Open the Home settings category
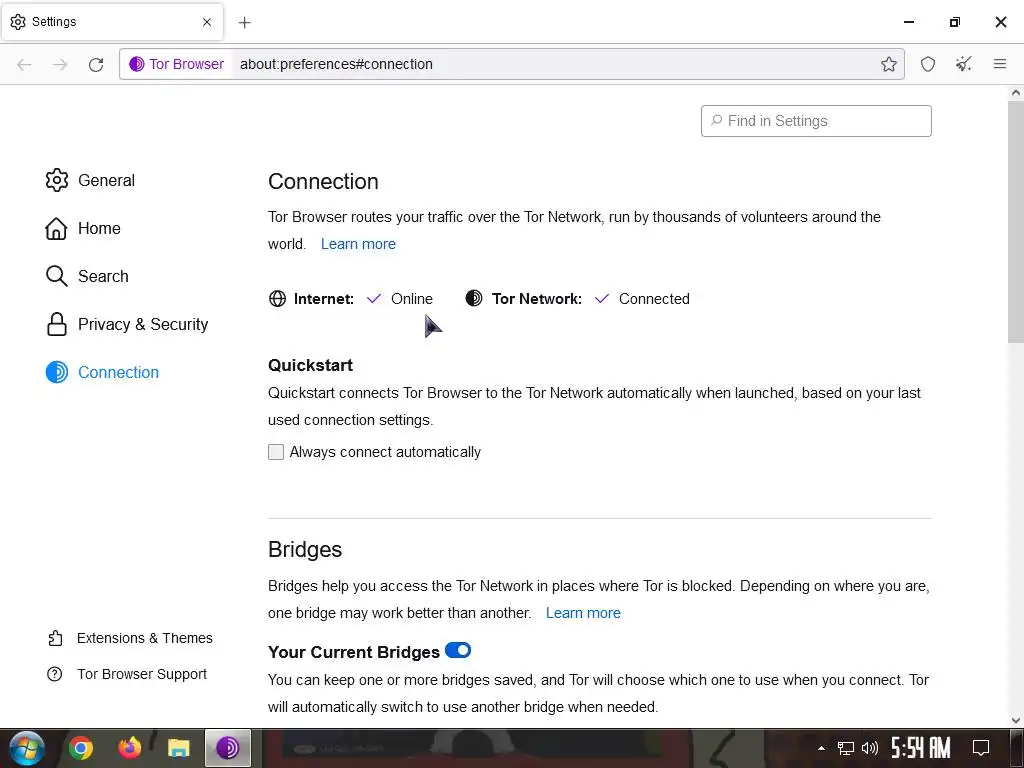Viewport: 1024px width, 768px height. pos(83,229)
